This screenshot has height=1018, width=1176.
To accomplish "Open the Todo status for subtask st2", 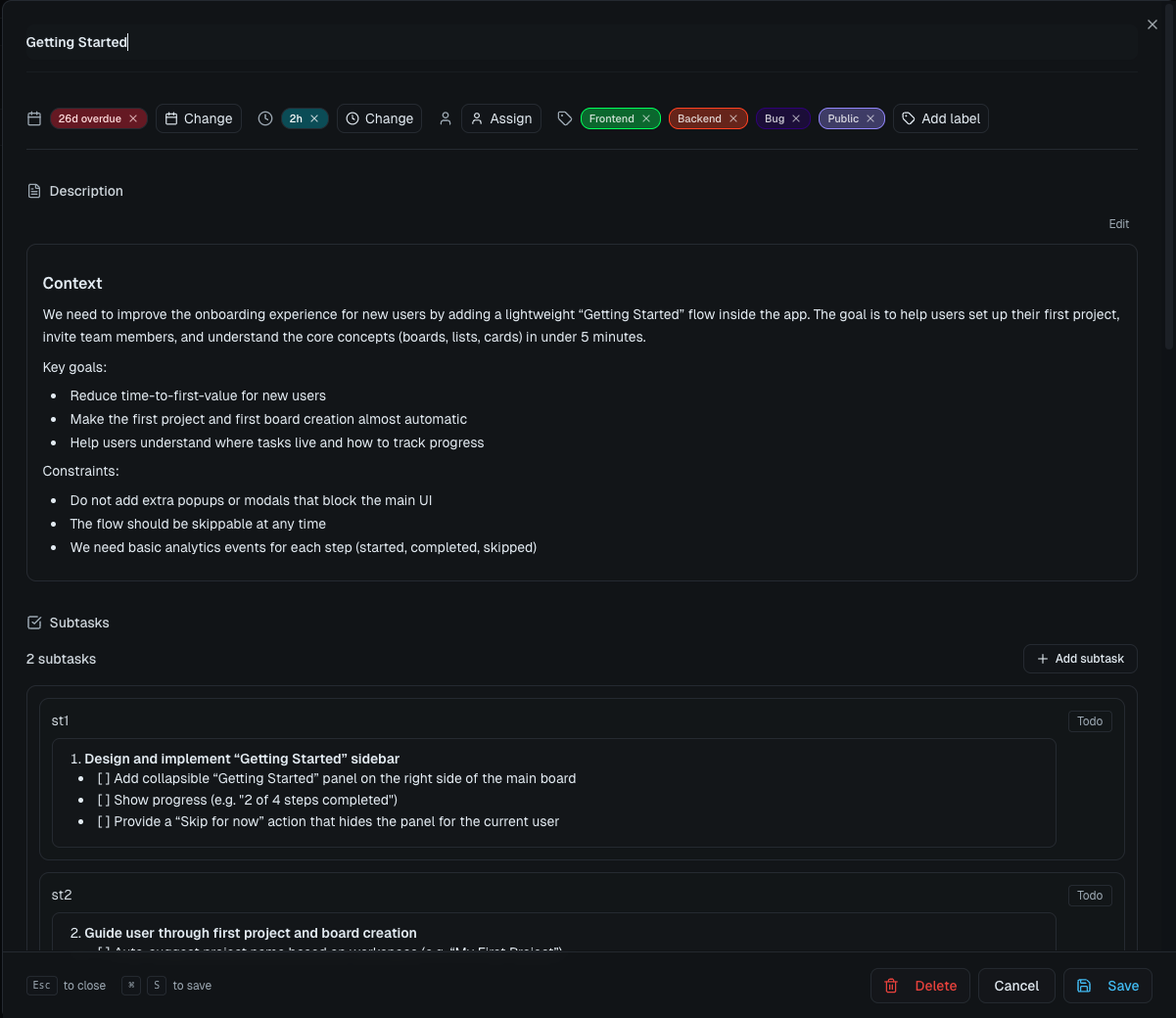I will tap(1090, 895).
